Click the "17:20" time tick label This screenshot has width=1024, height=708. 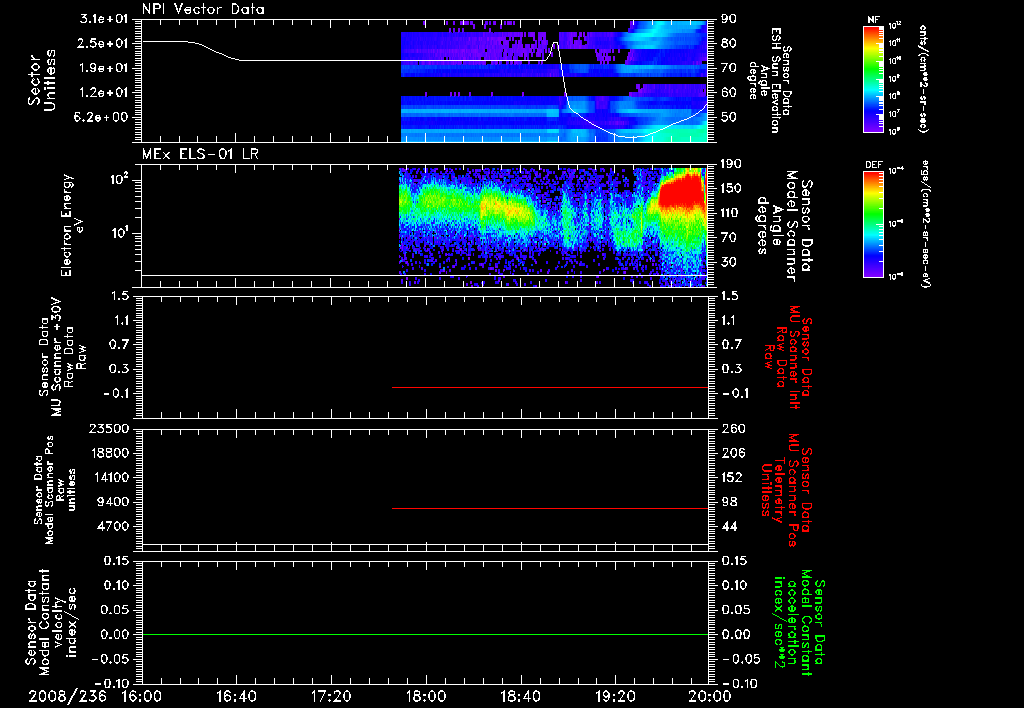pyautogui.click(x=331, y=696)
